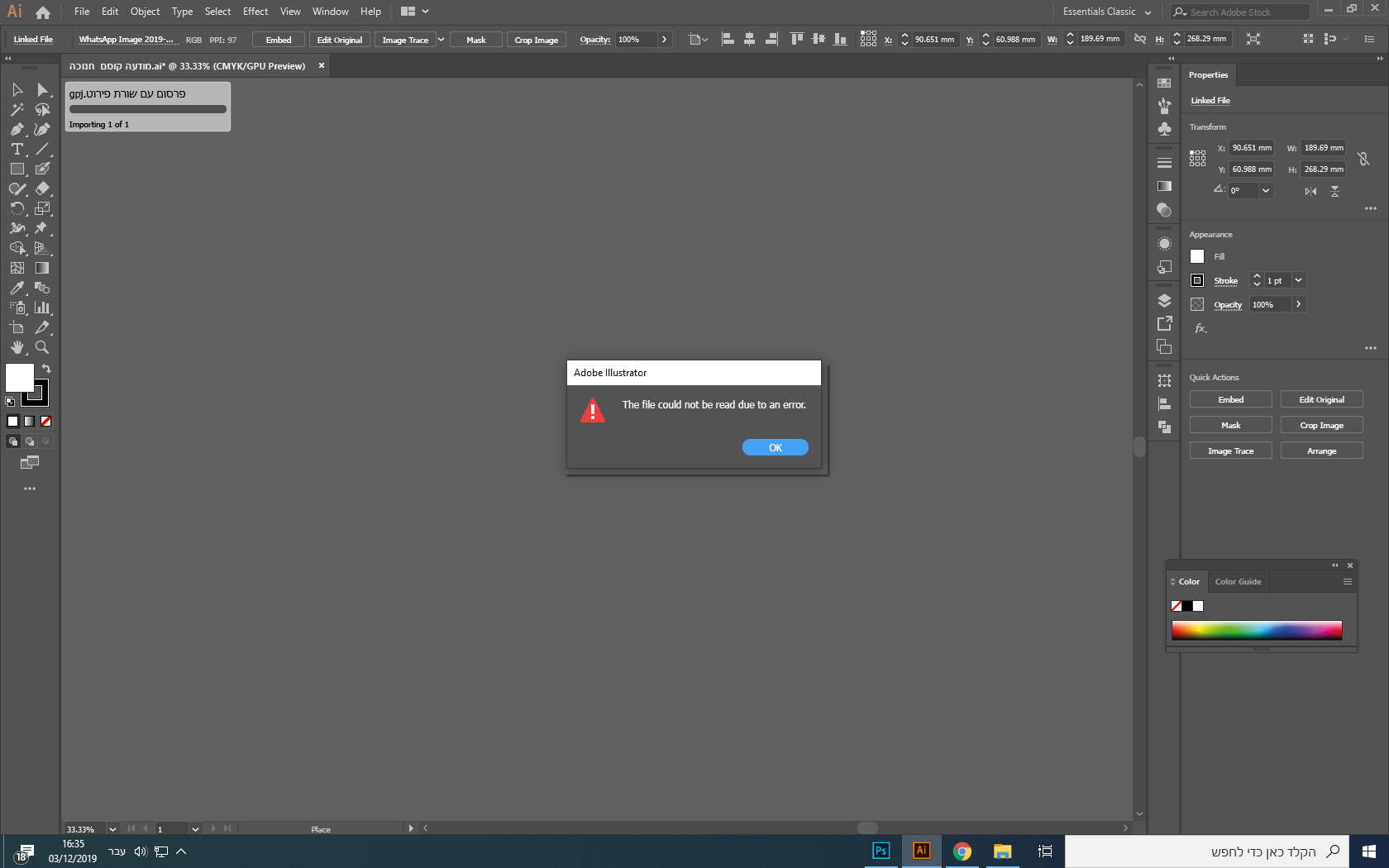
Task: Toggle the constrain proportions link in control bar
Action: click(x=1139, y=39)
